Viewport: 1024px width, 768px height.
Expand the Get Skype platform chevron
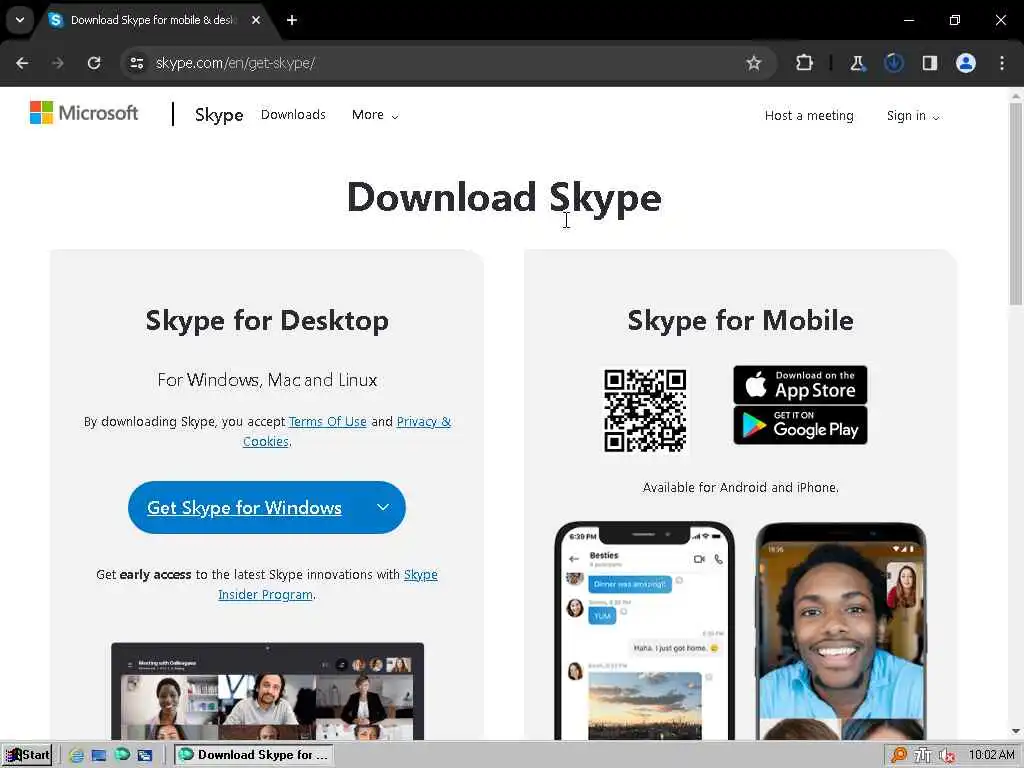(383, 507)
